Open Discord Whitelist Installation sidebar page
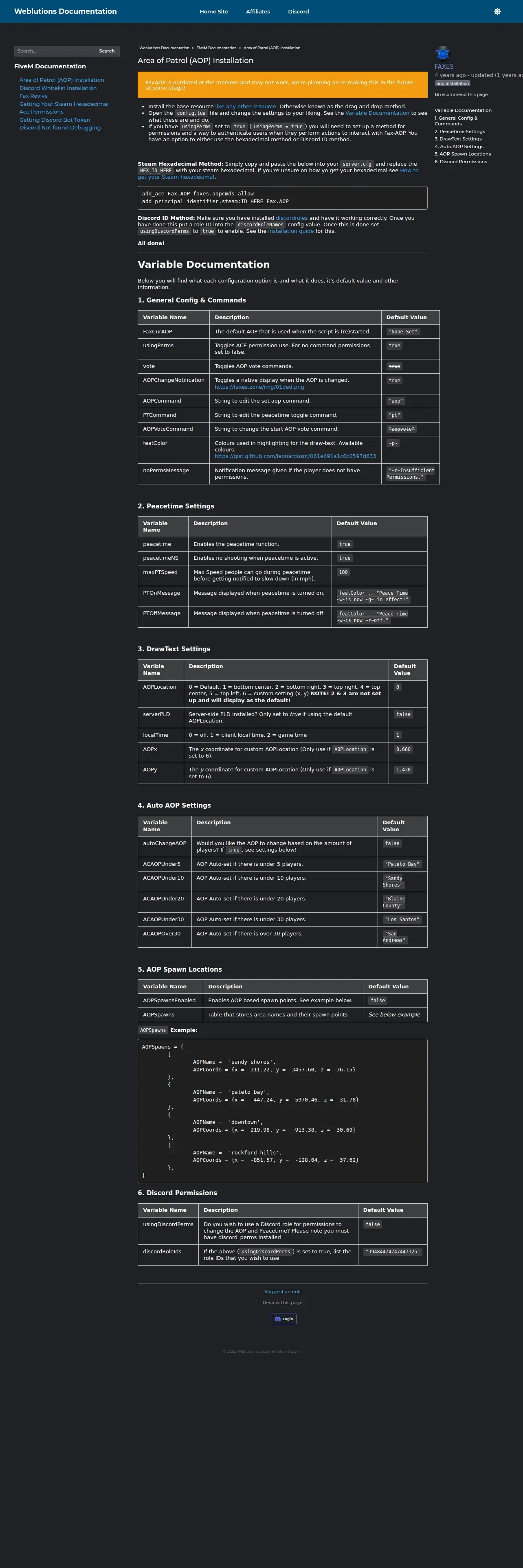 tap(58, 88)
